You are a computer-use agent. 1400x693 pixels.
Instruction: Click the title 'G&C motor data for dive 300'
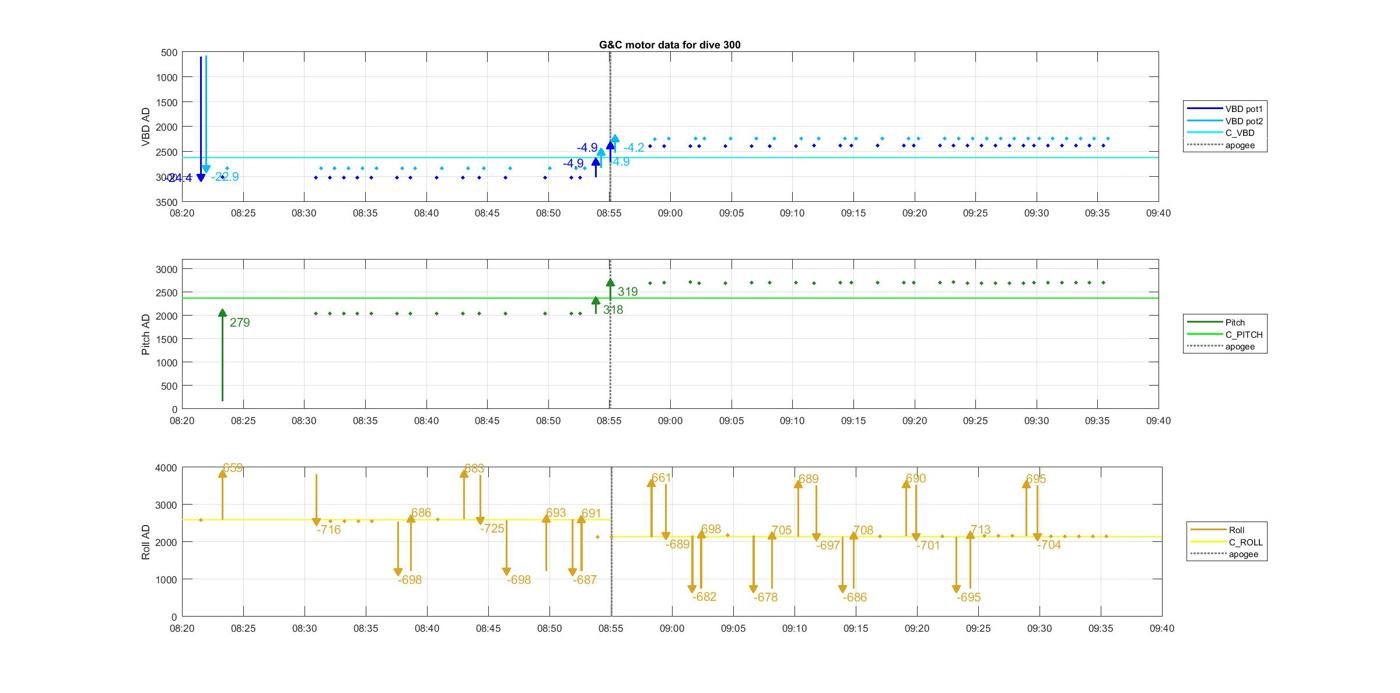click(x=669, y=45)
